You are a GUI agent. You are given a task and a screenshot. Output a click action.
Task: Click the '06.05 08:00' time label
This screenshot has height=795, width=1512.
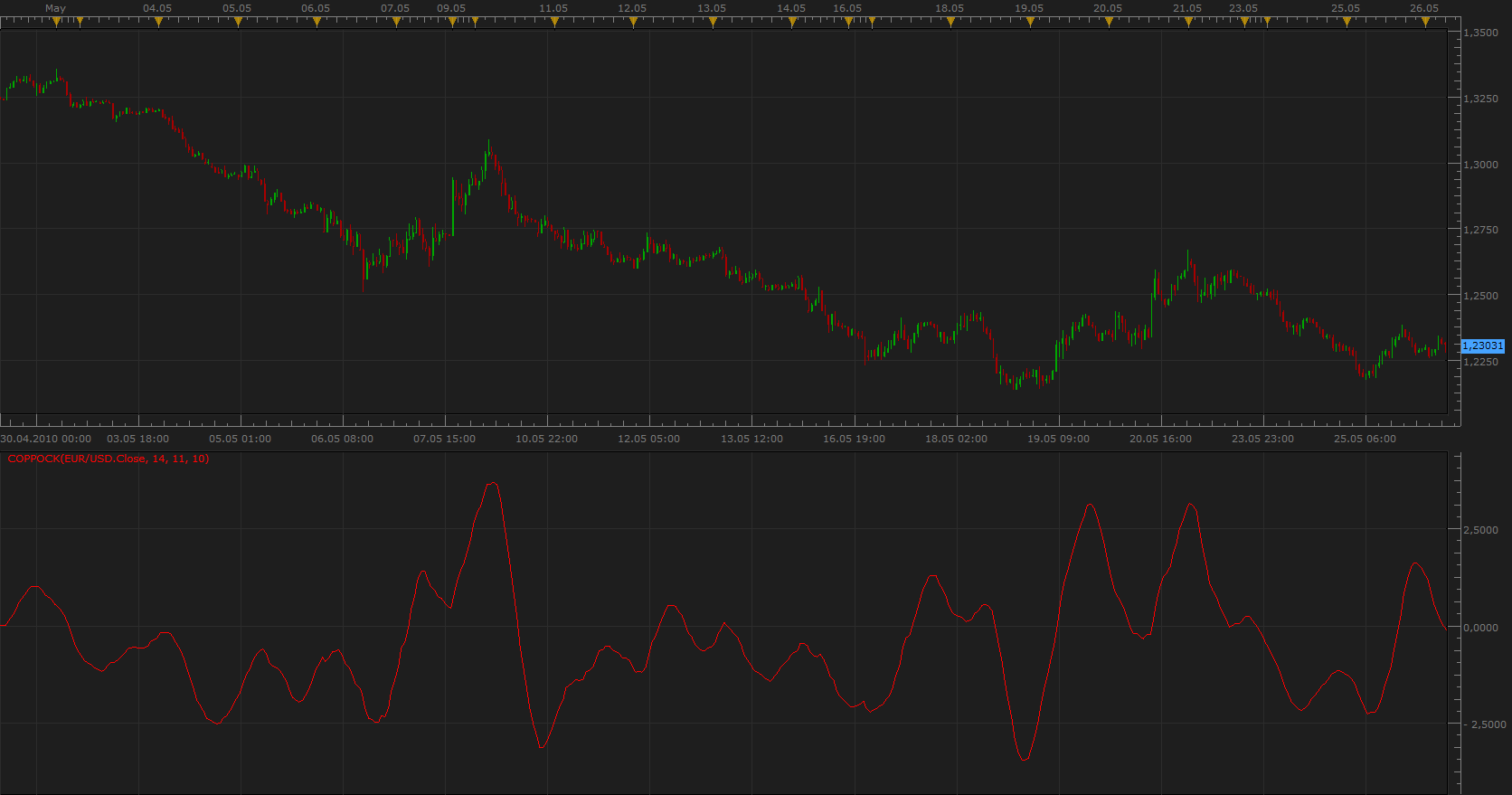point(343,439)
